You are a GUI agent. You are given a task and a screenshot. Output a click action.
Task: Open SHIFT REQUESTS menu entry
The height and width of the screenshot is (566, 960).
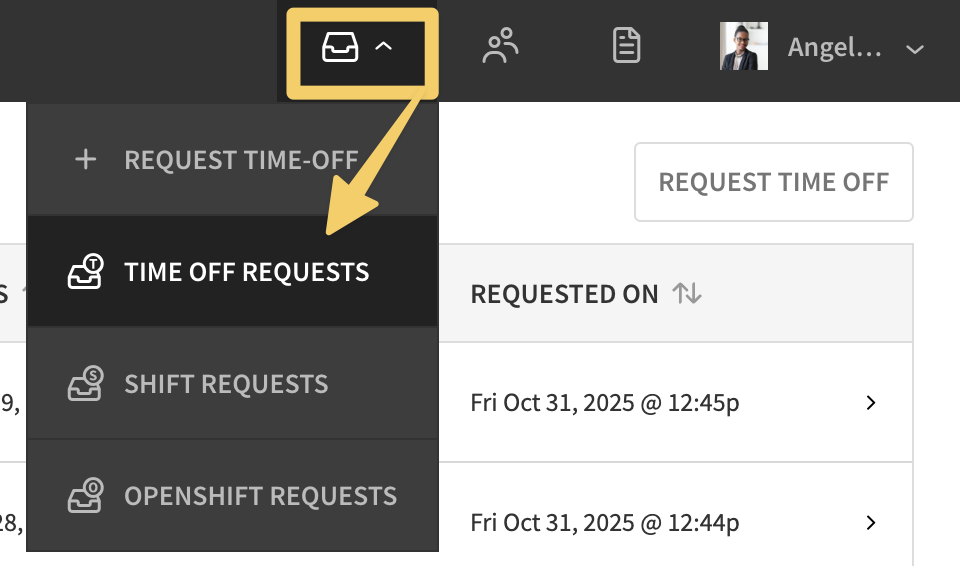(x=226, y=384)
